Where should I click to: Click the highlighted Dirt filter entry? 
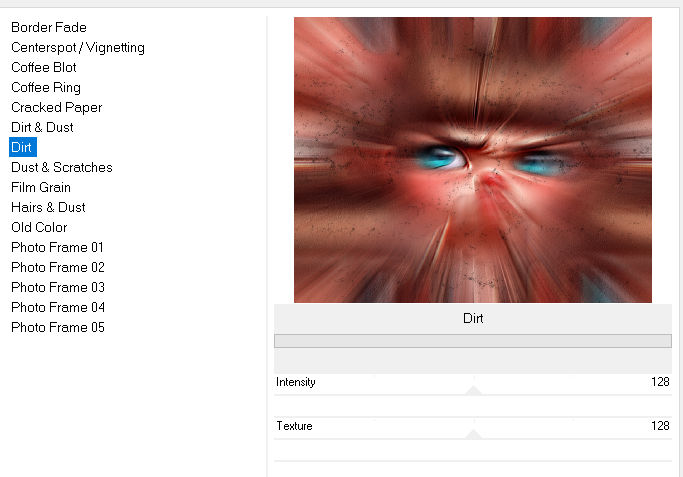click(x=22, y=147)
